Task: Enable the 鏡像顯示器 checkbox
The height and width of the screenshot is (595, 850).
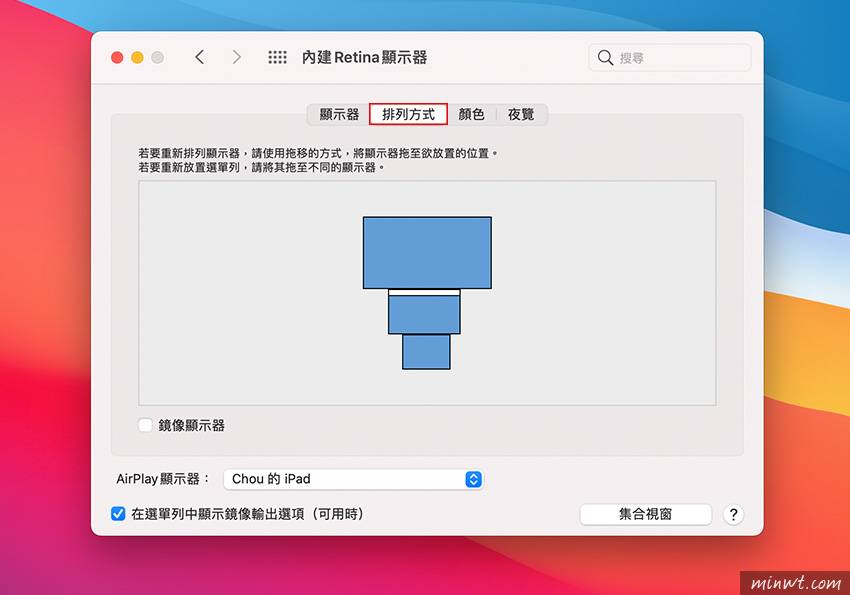Action: (x=145, y=425)
